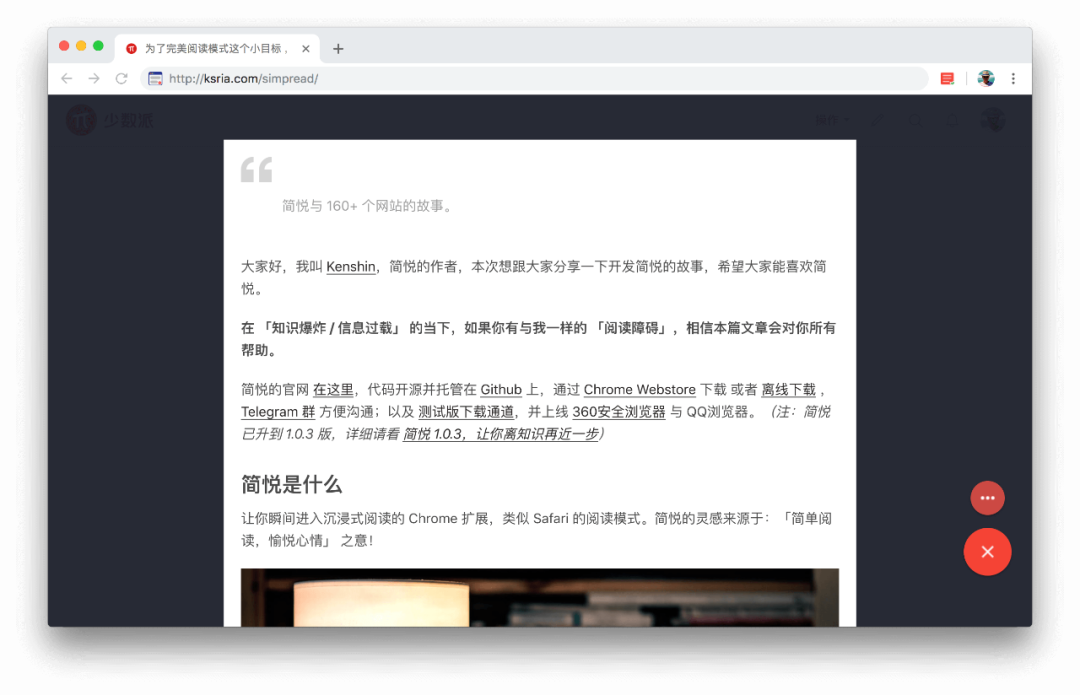Image resolution: width=1080 pixels, height=695 pixels.
Task: View site information icon in address bar
Action: pos(156,79)
